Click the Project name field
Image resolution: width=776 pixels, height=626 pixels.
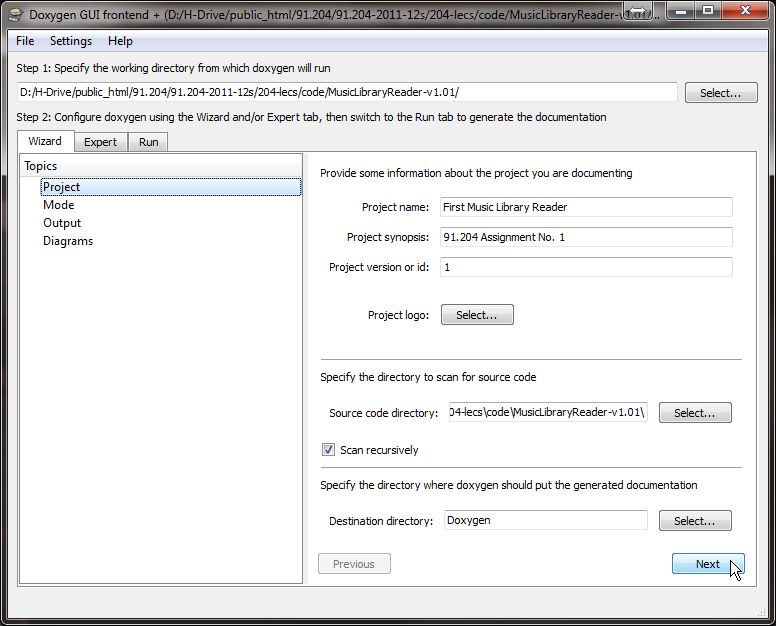586,207
